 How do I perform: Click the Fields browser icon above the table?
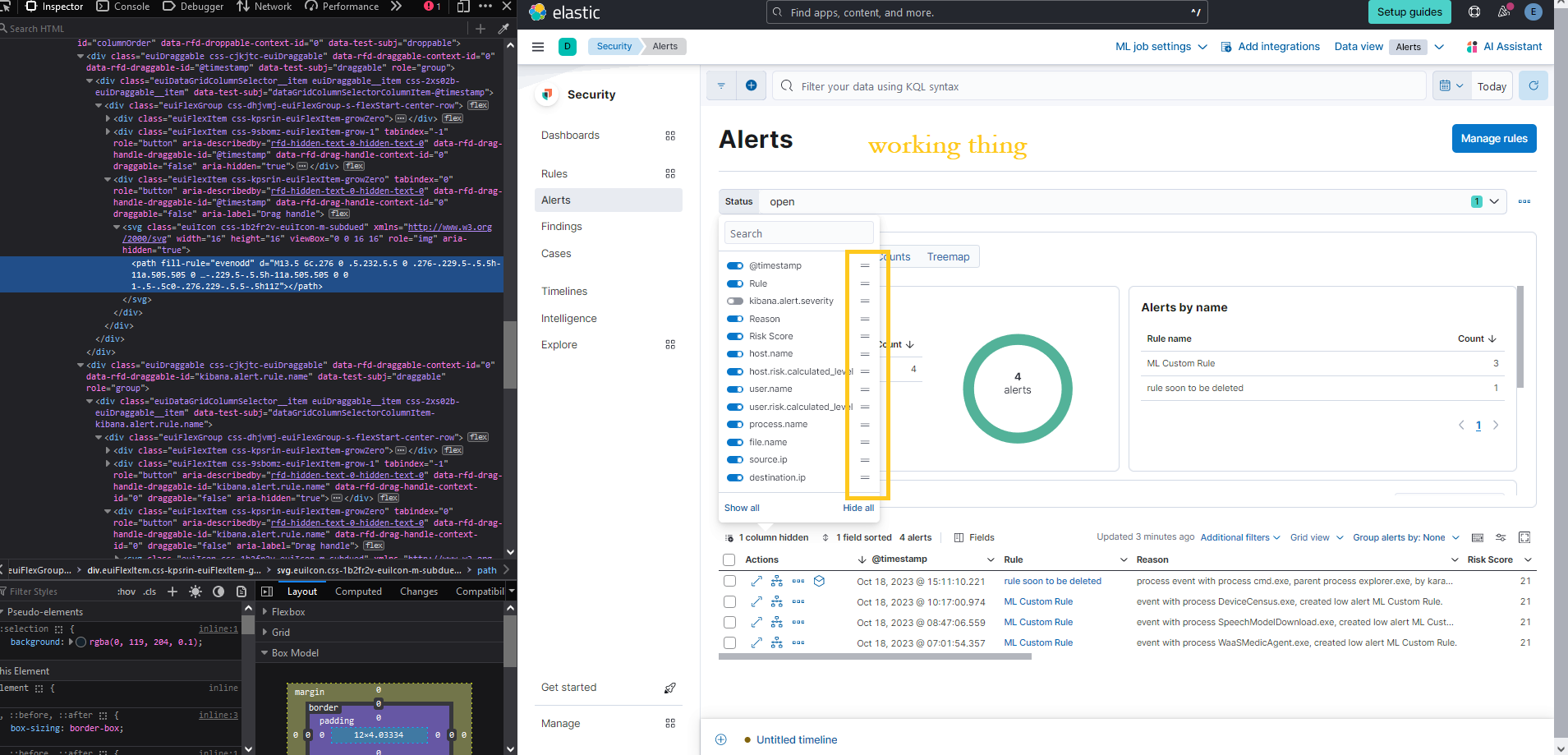974,537
